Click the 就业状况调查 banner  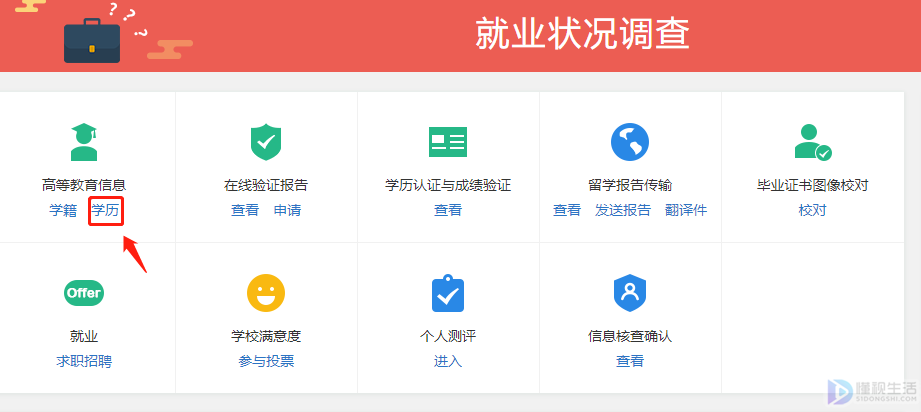click(582, 35)
